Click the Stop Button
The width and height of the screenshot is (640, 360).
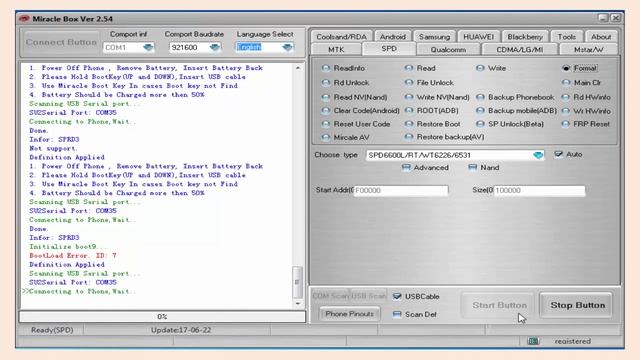point(577,305)
